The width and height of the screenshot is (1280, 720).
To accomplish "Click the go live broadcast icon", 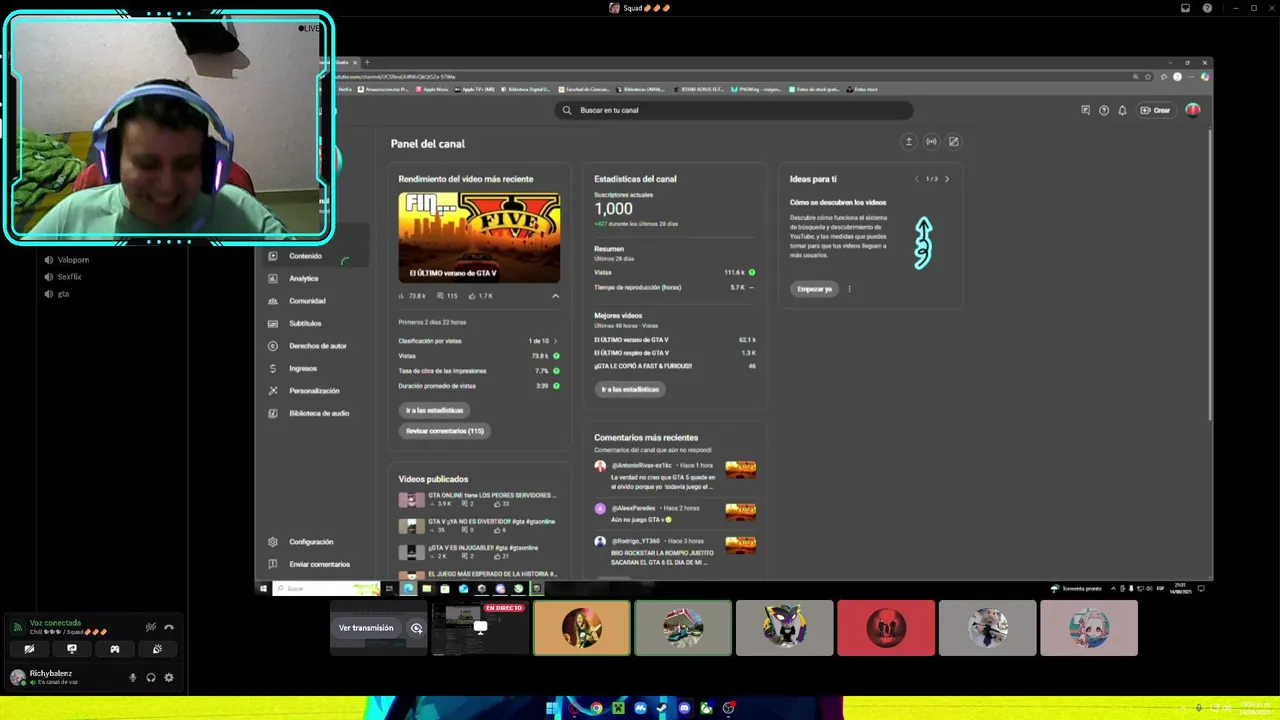I will point(931,142).
